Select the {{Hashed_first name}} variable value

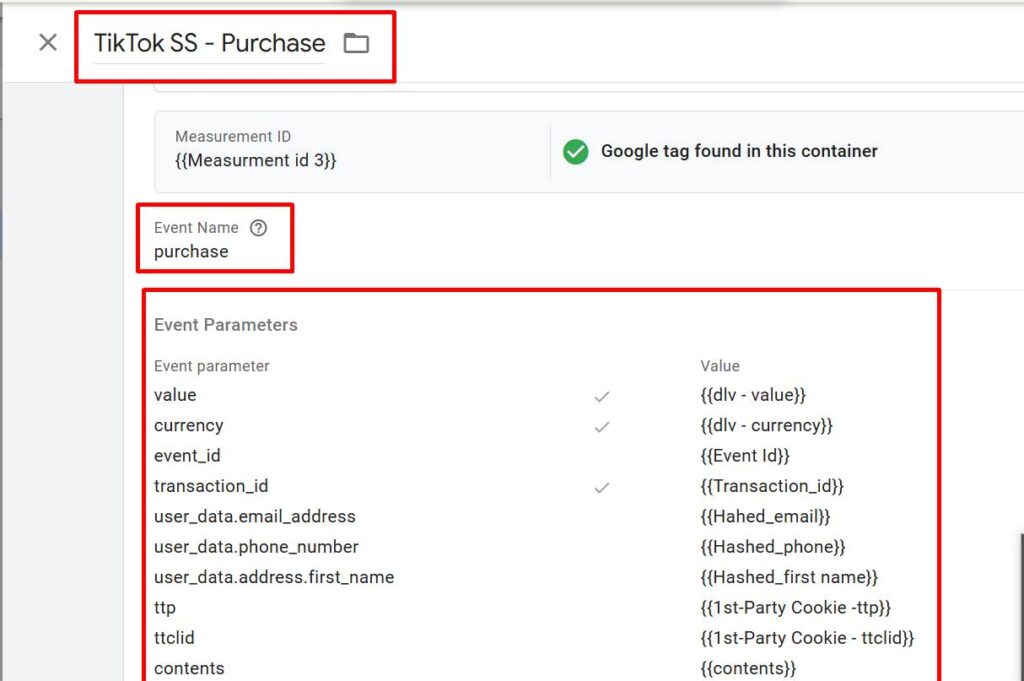click(789, 577)
